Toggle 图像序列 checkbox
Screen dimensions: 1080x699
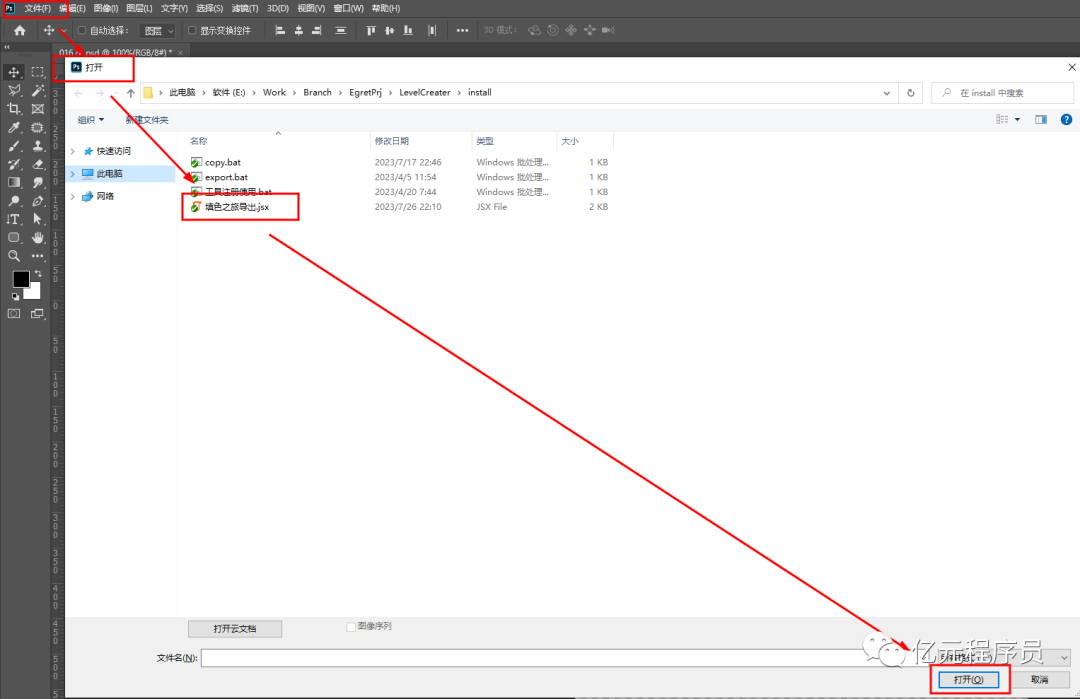pos(351,627)
